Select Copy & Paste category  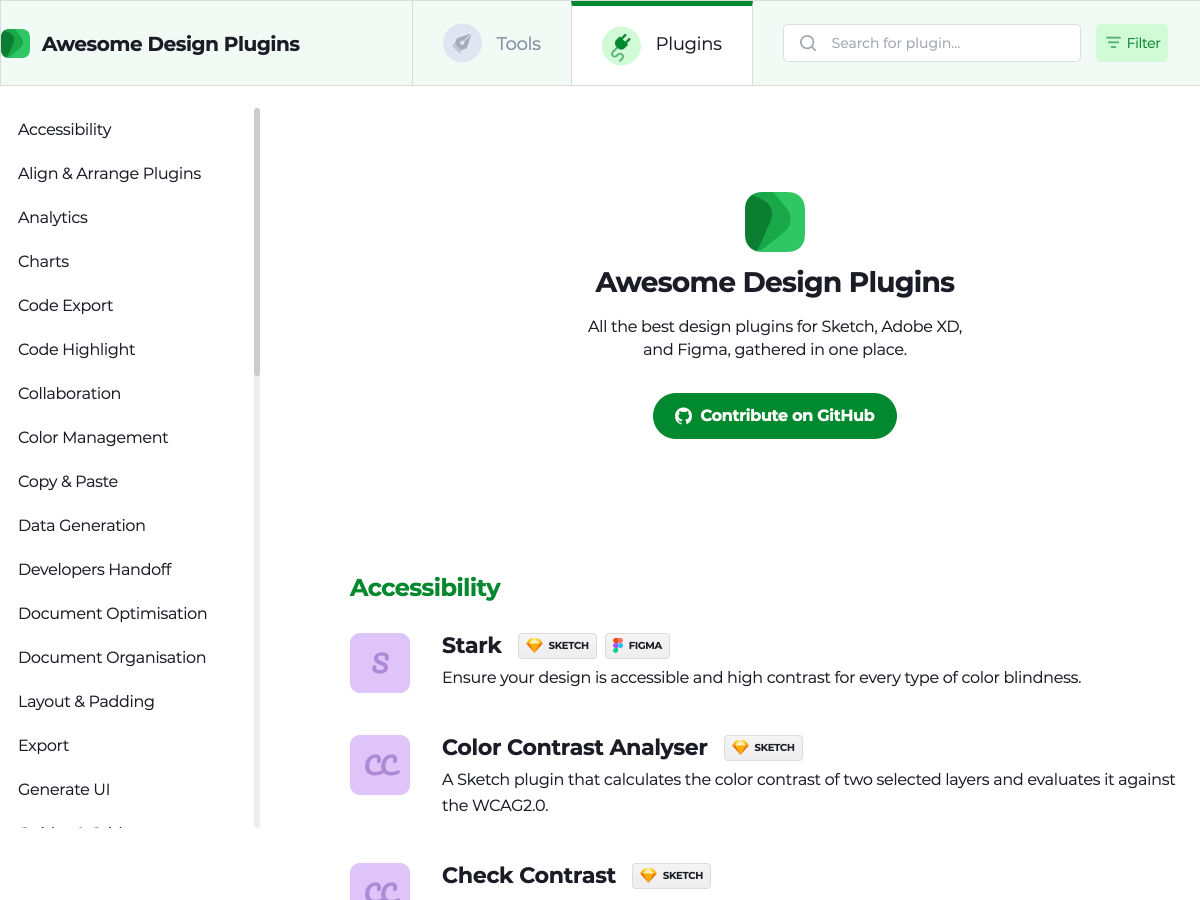[x=68, y=482]
